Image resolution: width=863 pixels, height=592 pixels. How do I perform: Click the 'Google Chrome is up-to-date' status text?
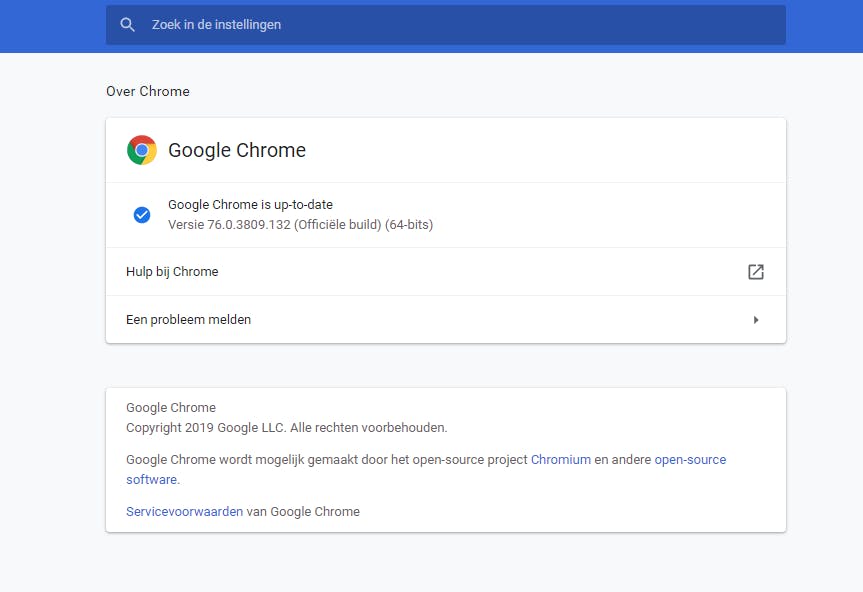coord(250,205)
